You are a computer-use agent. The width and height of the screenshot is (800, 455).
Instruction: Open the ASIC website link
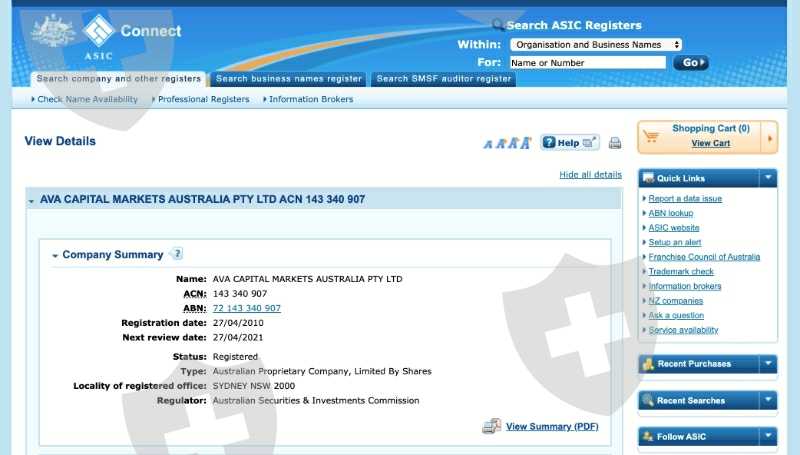pyautogui.click(x=673, y=228)
